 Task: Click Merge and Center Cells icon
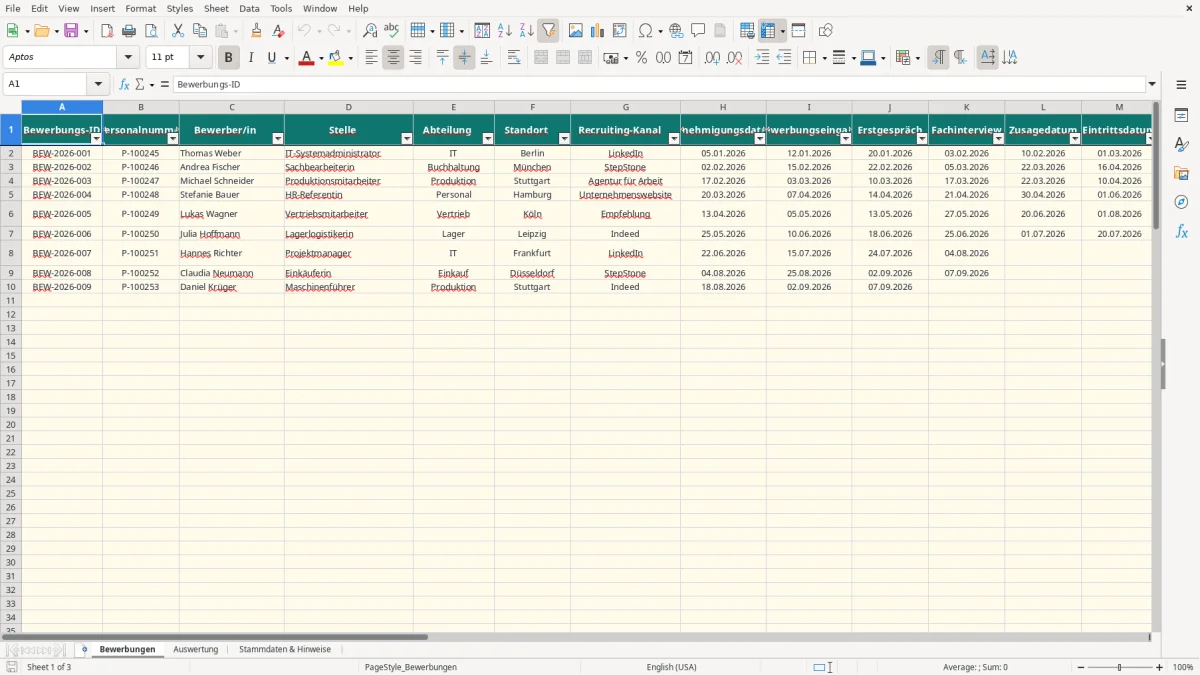pos(541,58)
